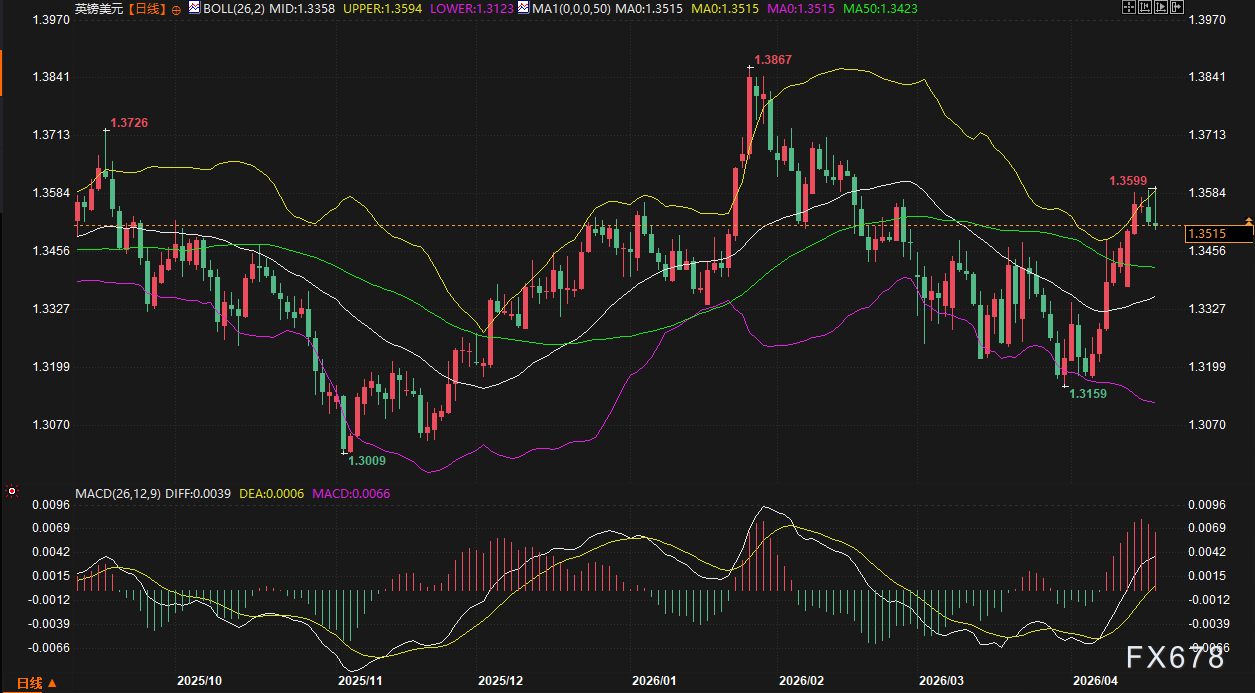Click the fourth chart tool icon at top right
Image resolution: width=1255 pixels, height=693 pixels.
coord(1175,8)
